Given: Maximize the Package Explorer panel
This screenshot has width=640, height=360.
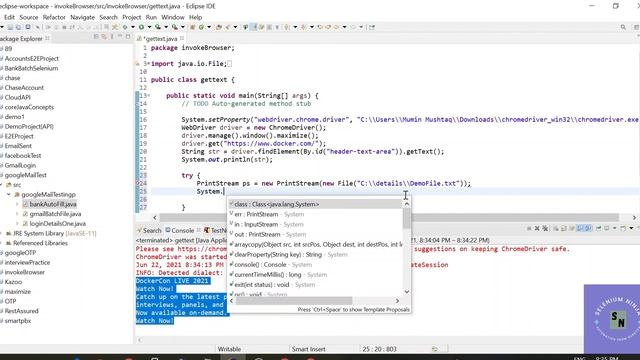Looking at the screenshot, I should pos(128,37).
